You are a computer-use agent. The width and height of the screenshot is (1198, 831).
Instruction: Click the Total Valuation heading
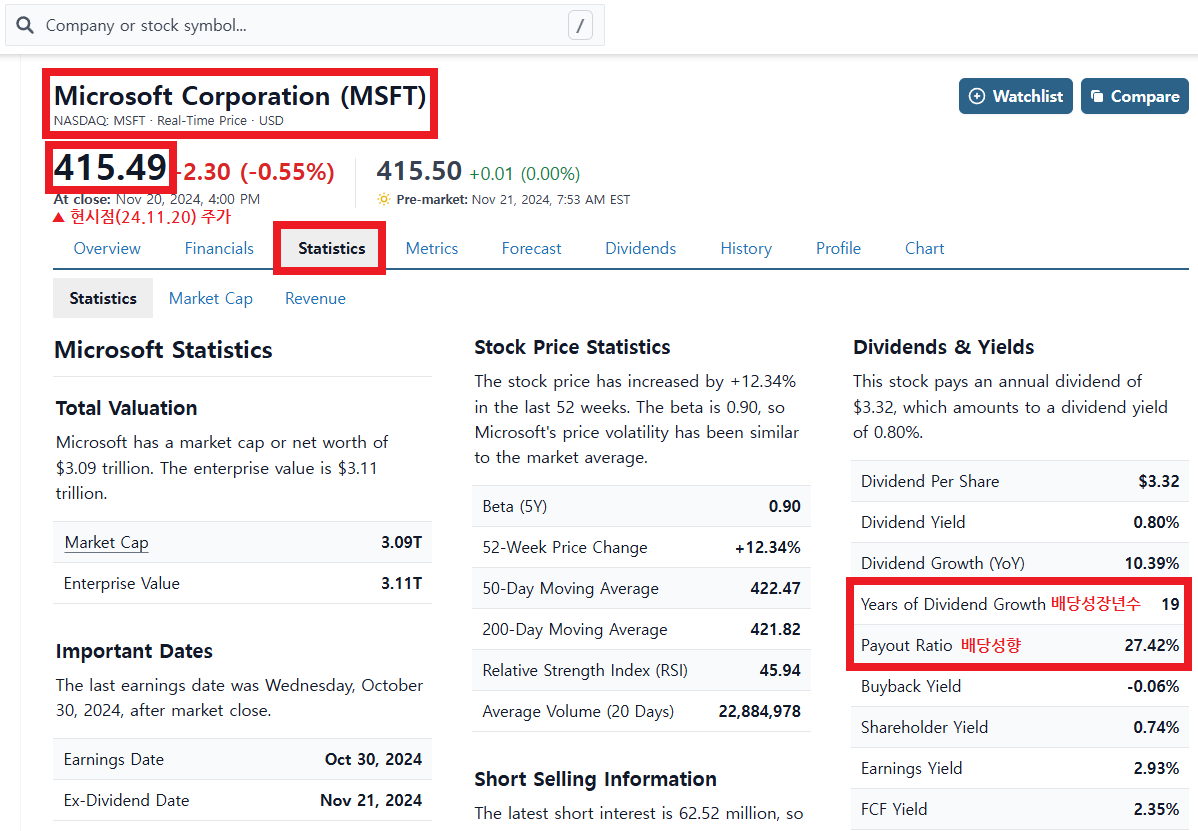[126, 408]
